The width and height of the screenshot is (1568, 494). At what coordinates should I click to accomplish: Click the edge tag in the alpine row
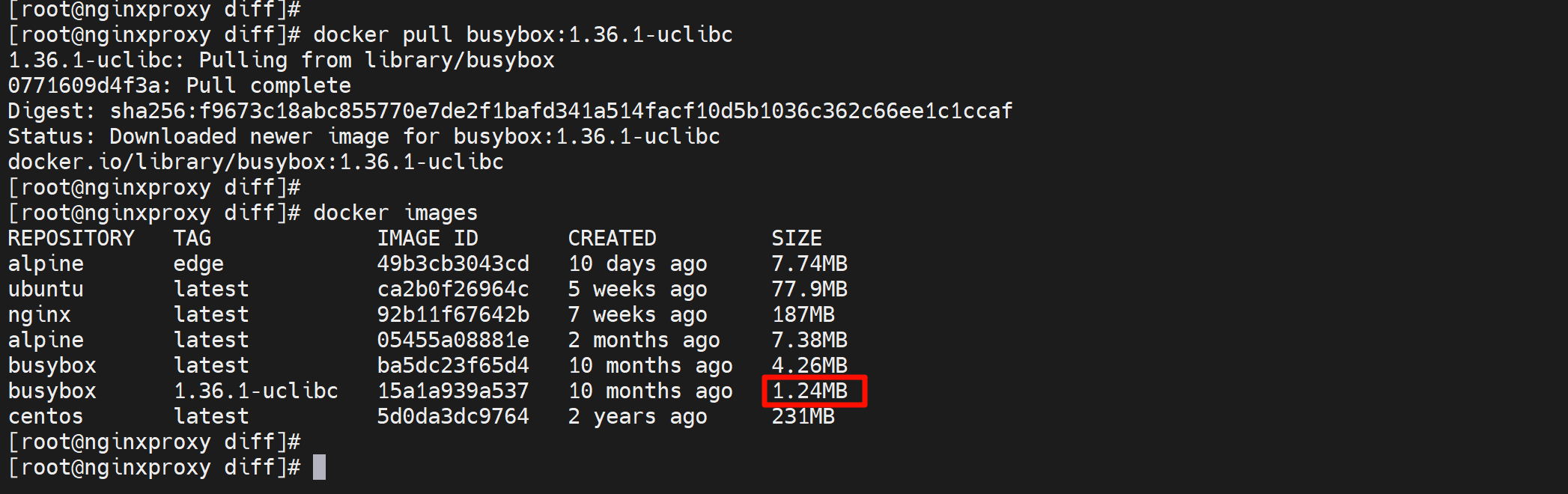(198, 263)
